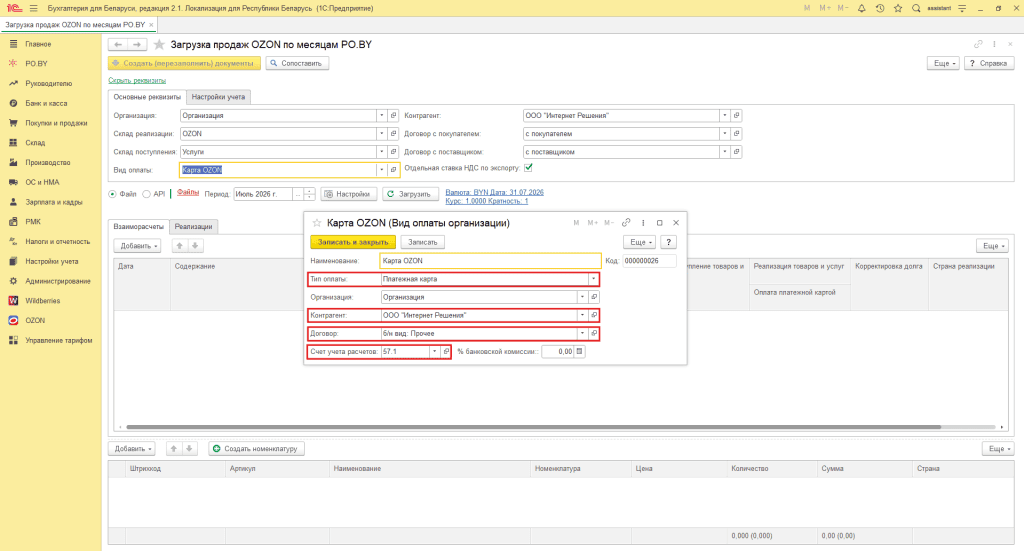Add this form to favorites star
The width and height of the screenshot is (1024, 551).
[159, 44]
